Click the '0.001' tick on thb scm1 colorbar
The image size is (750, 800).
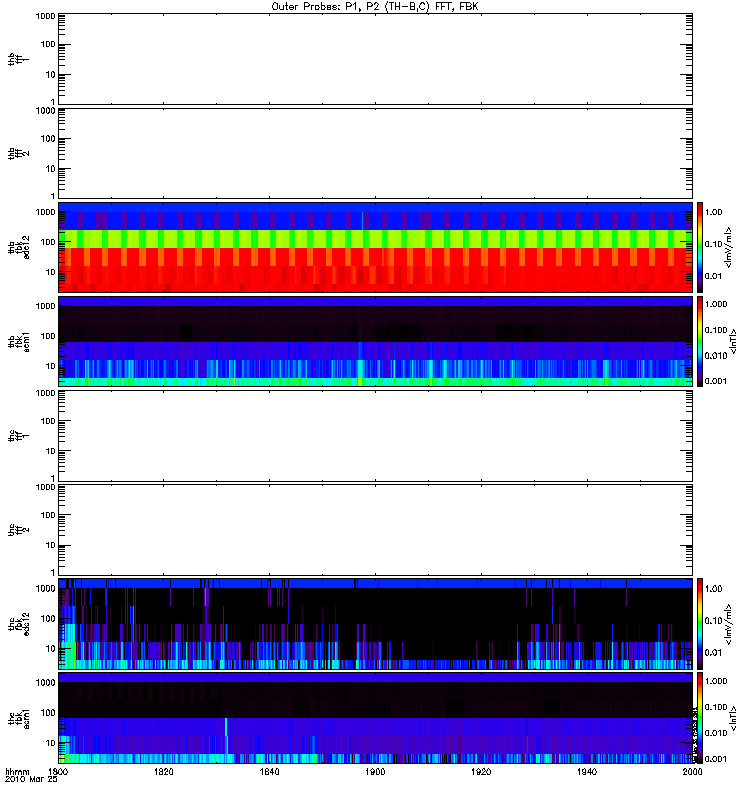coord(716,381)
